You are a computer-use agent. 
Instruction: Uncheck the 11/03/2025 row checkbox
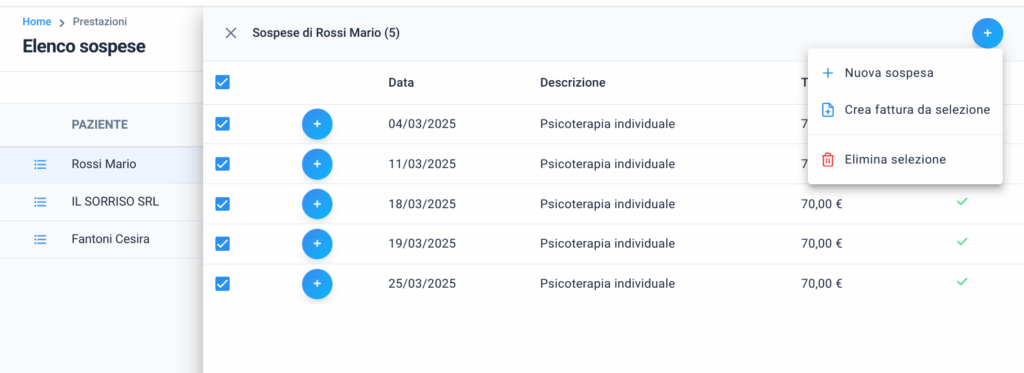tap(223, 164)
